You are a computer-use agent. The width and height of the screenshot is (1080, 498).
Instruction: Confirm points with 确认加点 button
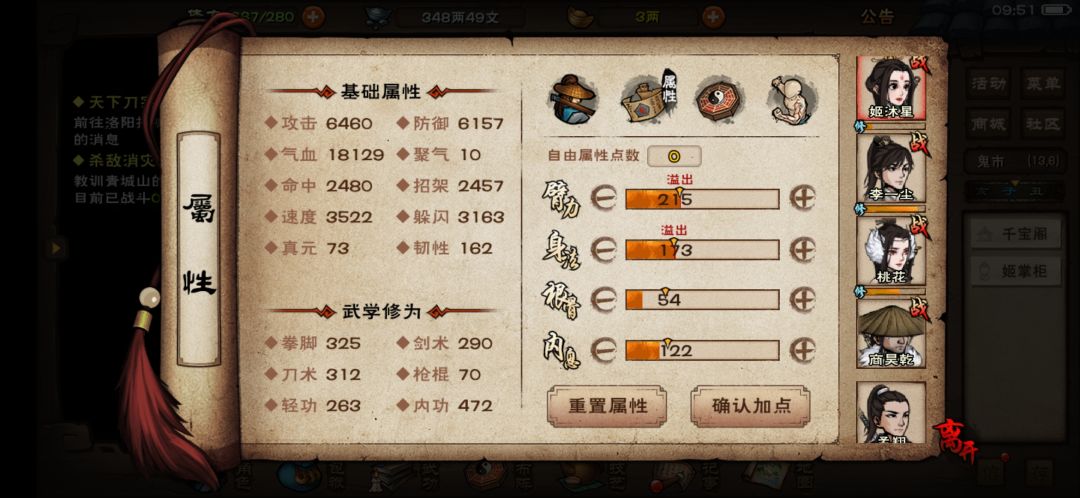click(750, 406)
